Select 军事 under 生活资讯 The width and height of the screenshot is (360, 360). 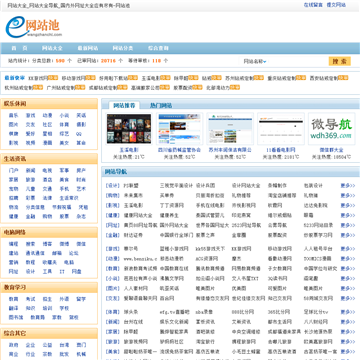click(x=64, y=171)
